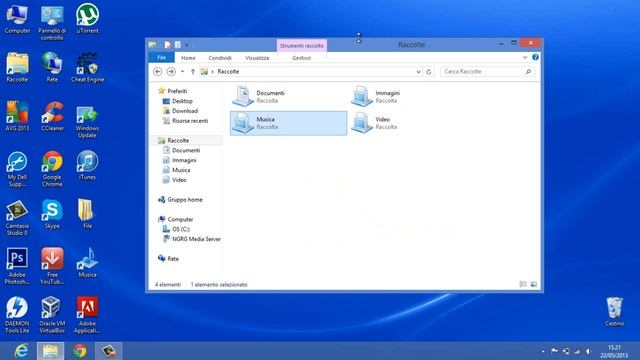Switch to the Visualizza ribbon tab
This screenshot has width=640, height=360.
[x=257, y=58]
